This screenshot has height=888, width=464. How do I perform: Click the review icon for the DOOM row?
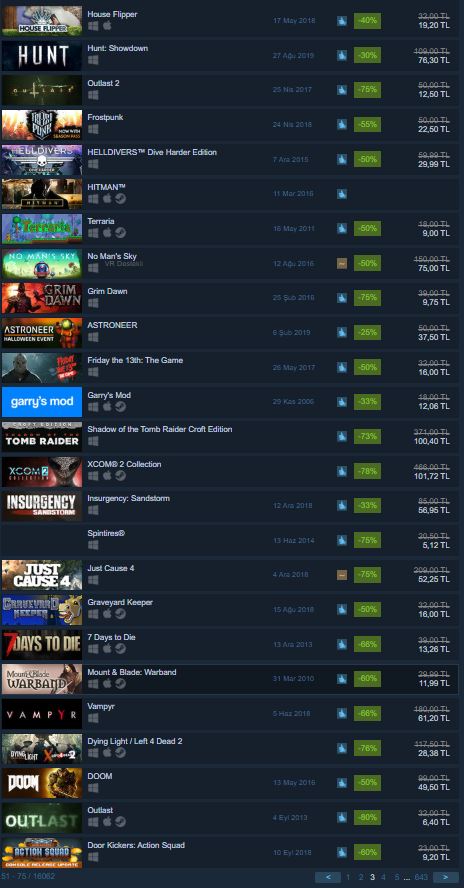point(342,783)
